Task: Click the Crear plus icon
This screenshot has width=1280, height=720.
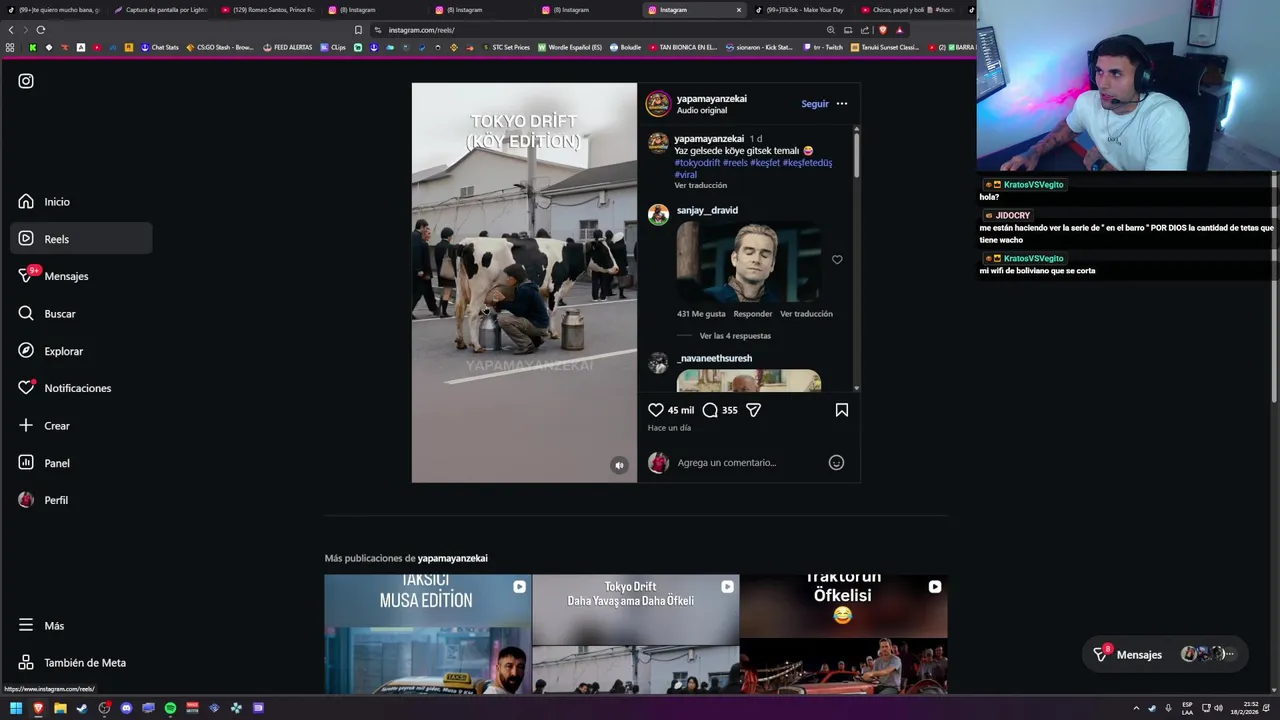Action: point(26,425)
